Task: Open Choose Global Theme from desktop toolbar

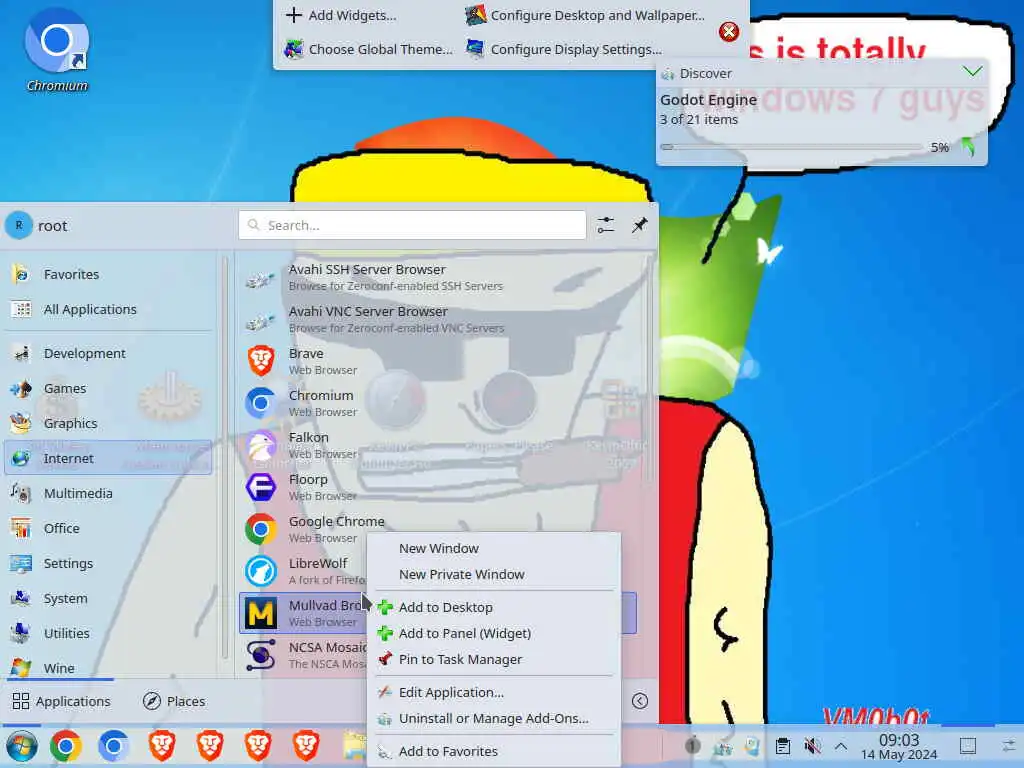Action: [x=368, y=49]
